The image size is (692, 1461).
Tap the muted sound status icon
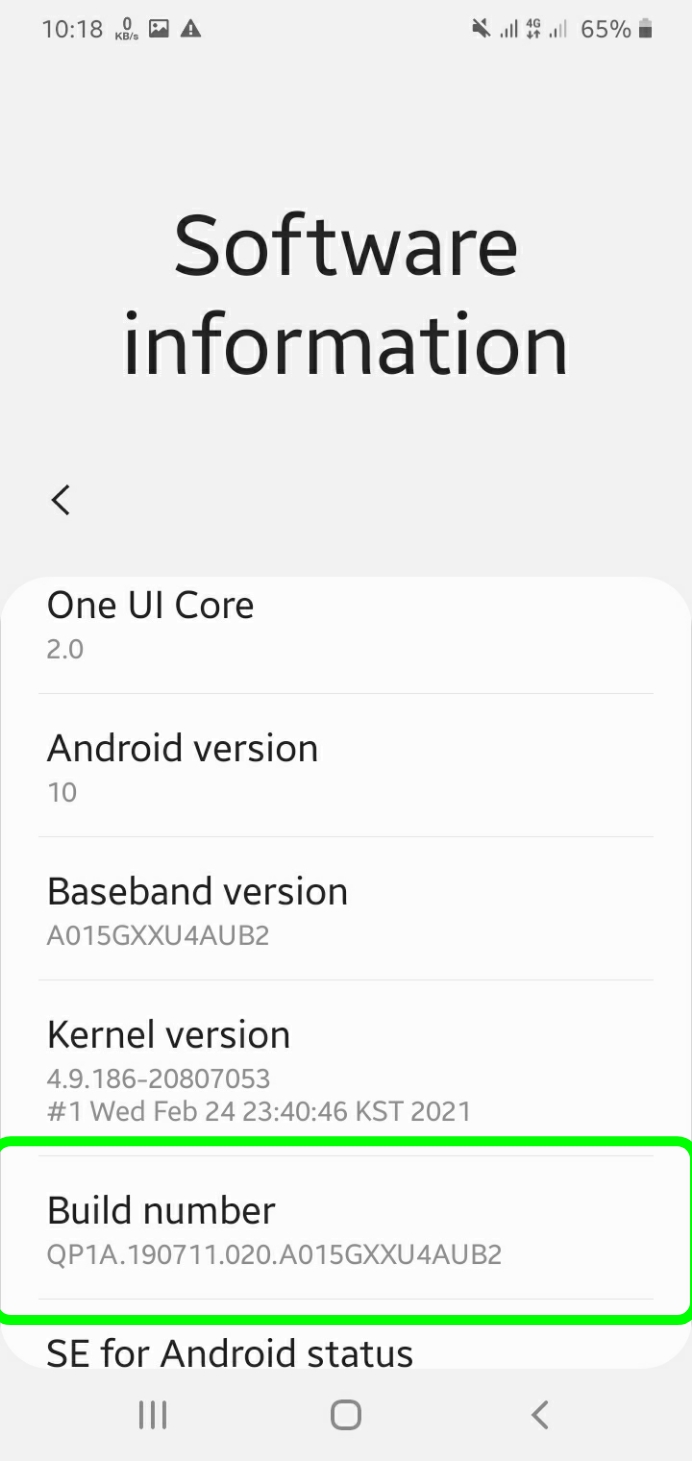point(482,30)
